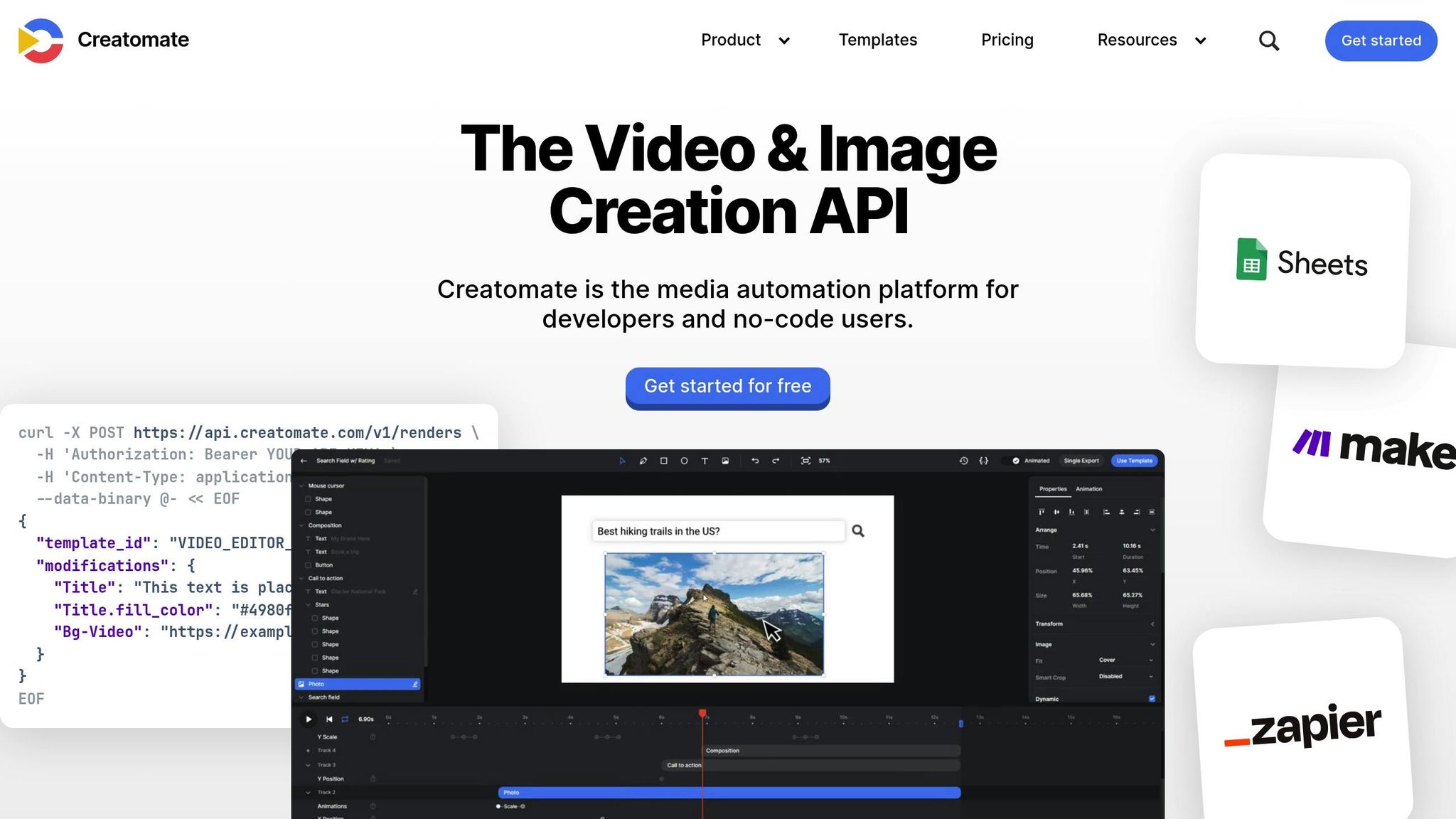Click the Single Export button
1456x819 pixels.
click(x=1081, y=461)
